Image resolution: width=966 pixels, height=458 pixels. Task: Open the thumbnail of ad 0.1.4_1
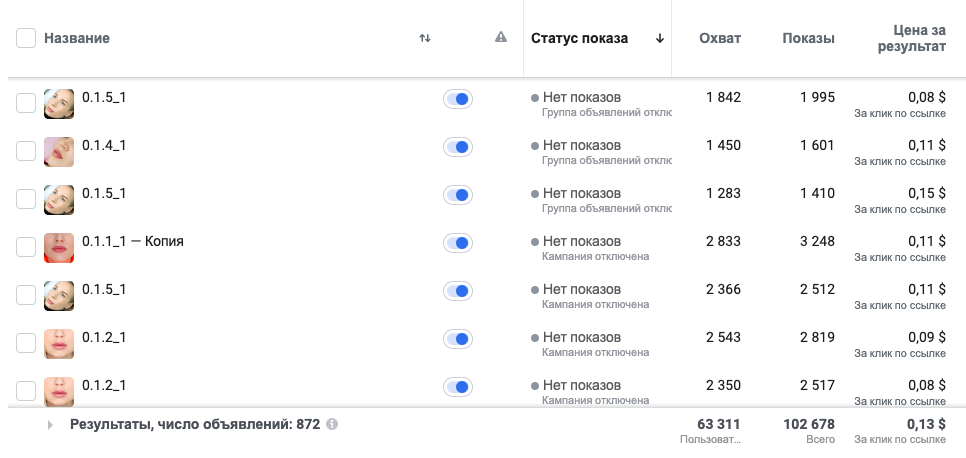pyautogui.click(x=59, y=152)
